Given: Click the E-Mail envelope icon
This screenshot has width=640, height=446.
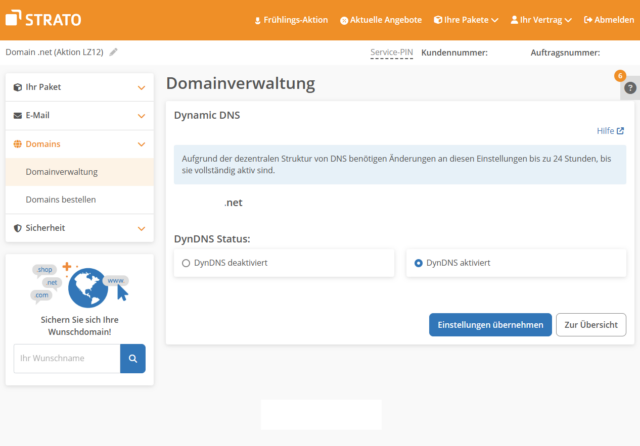Looking at the screenshot, I should (x=17, y=115).
